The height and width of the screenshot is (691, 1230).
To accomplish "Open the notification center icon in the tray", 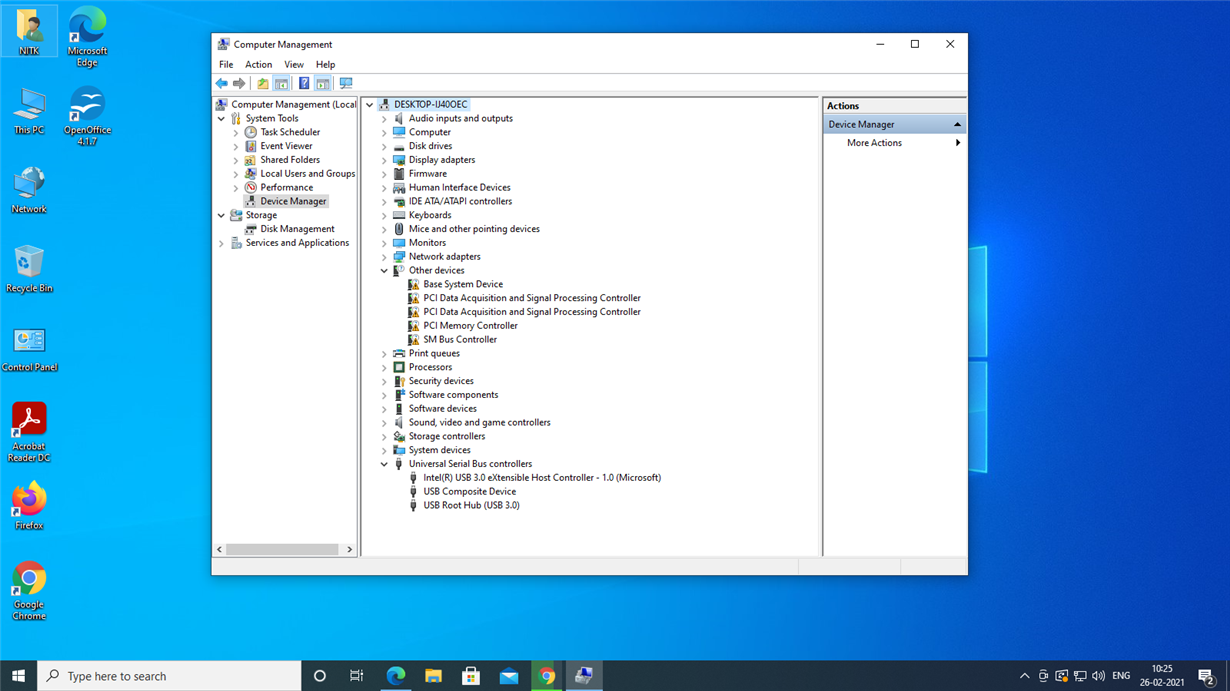I will pos(1206,676).
